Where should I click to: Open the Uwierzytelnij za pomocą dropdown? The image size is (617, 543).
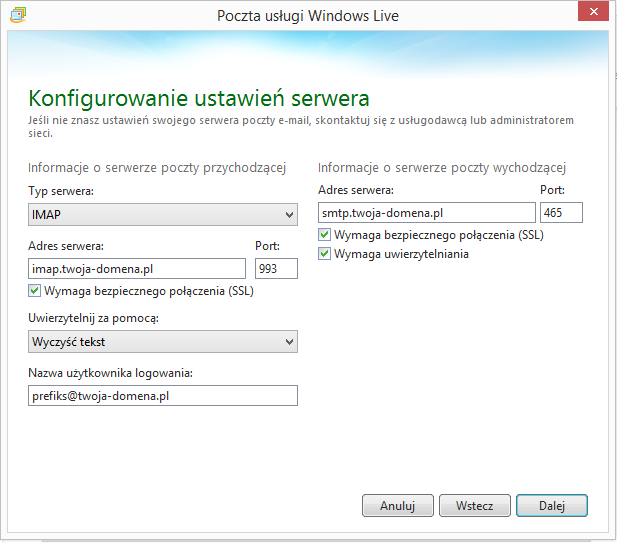163,342
